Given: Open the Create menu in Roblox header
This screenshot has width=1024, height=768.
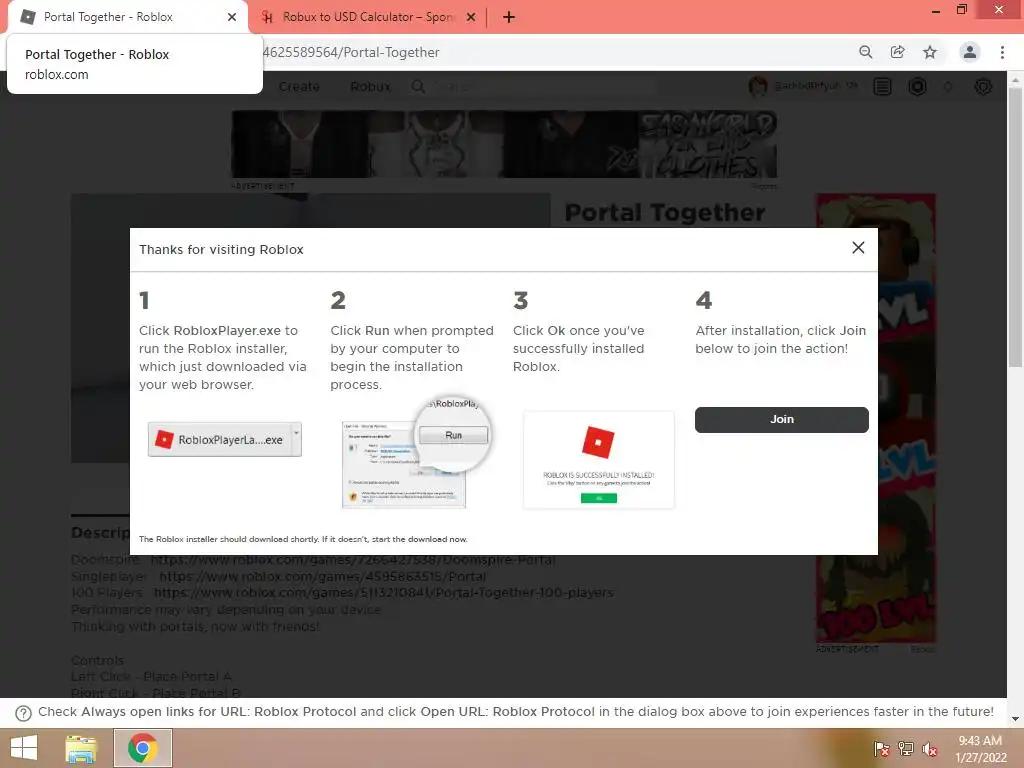Looking at the screenshot, I should tap(299, 87).
